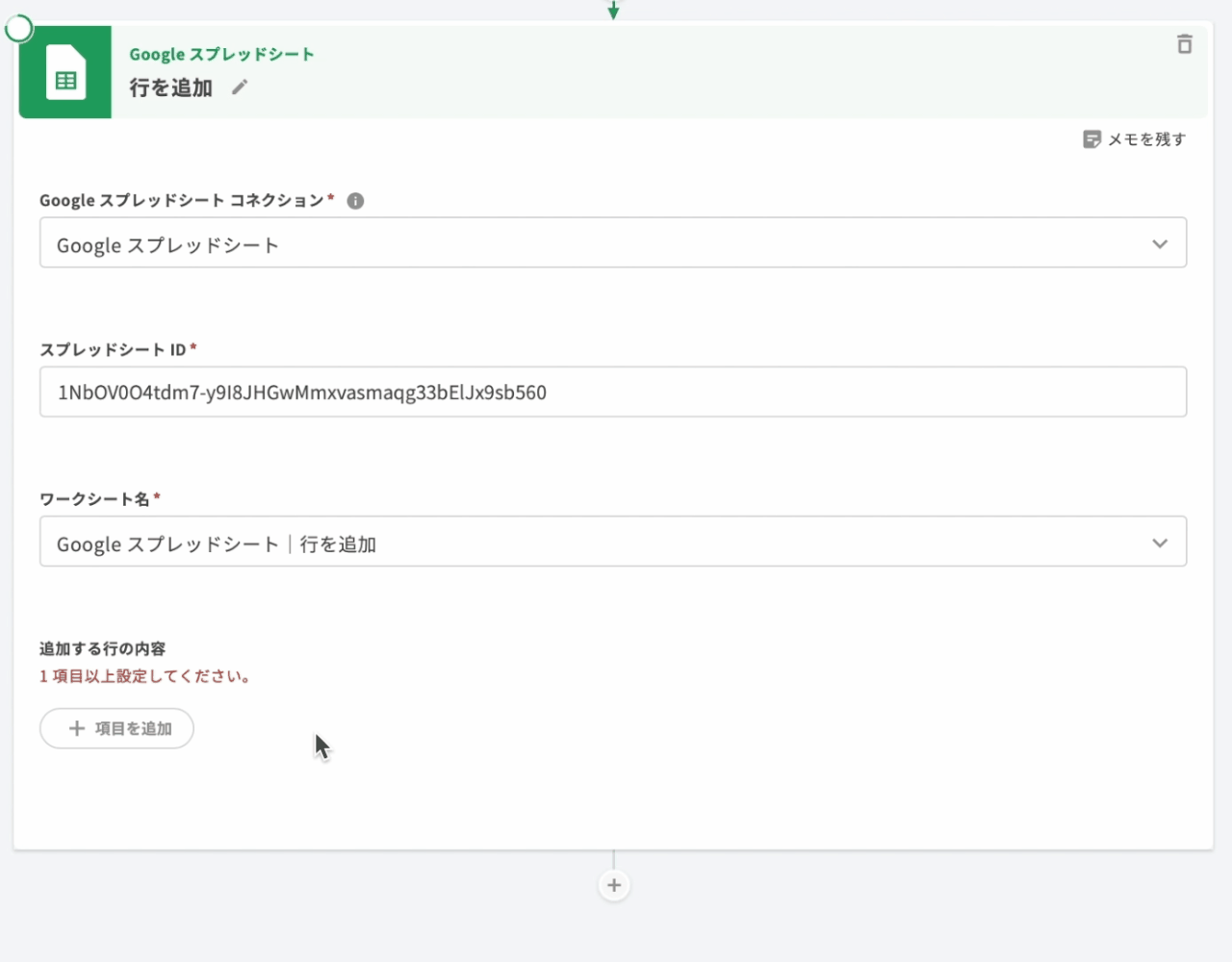Click the ワークシート名 field label
The height and width of the screenshot is (962, 1232).
click(x=94, y=498)
